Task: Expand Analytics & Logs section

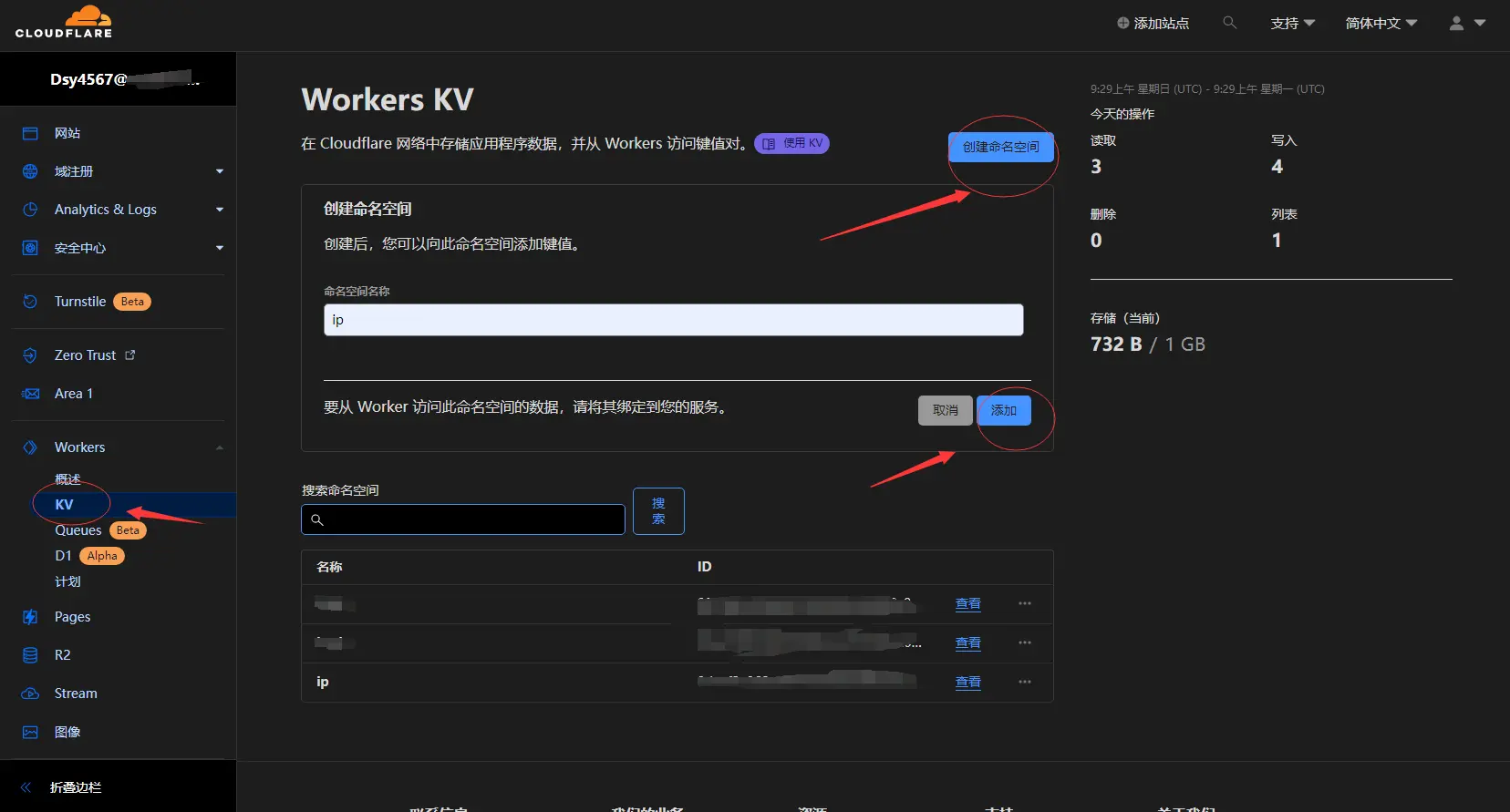Action: [219, 210]
